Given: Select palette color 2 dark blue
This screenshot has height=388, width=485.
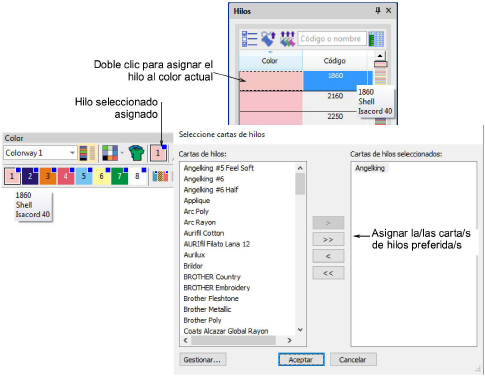Looking at the screenshot, I should (30, 176).
